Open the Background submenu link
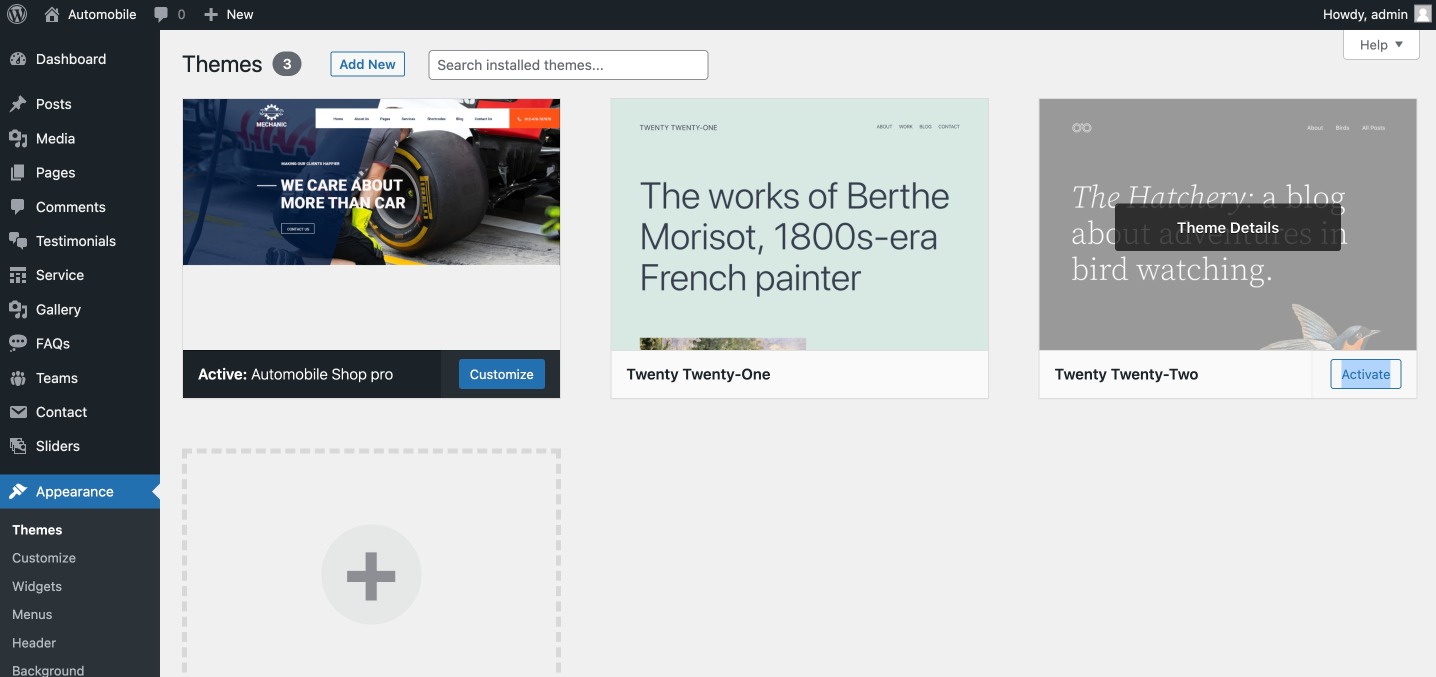The image size is (1436, 677). click(48, 670)
